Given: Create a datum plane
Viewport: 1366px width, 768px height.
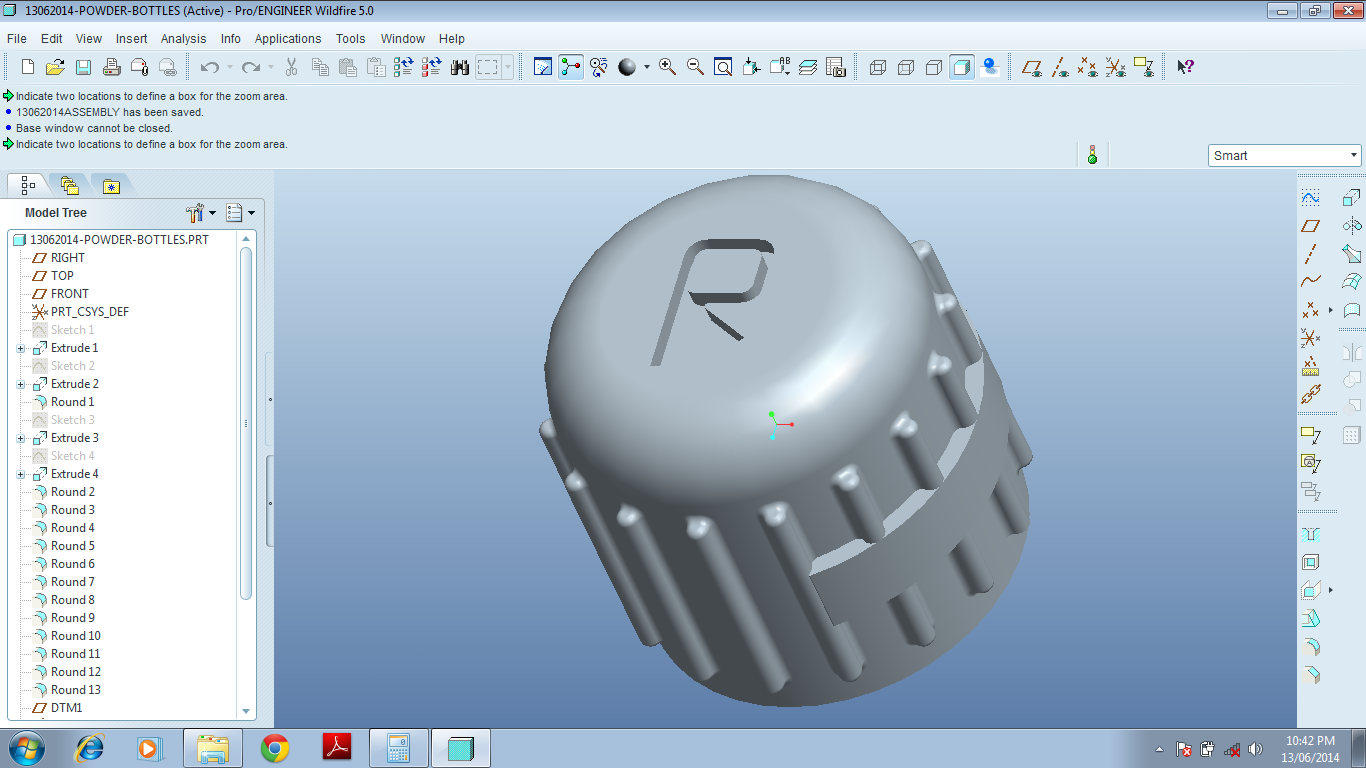Looking at the screenshot, I should (x=1311, y=226).
